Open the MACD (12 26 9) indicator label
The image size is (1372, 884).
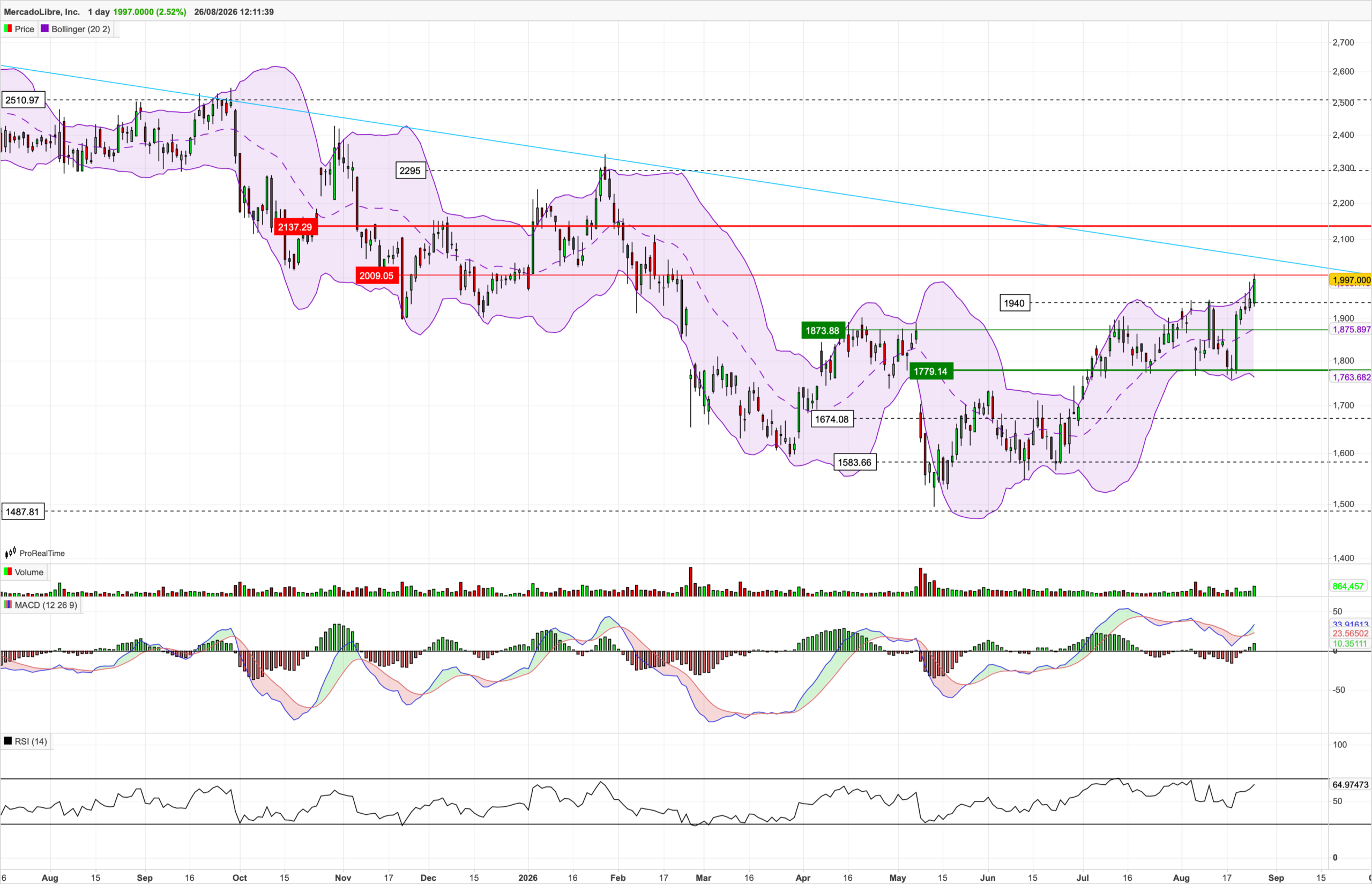46,605
